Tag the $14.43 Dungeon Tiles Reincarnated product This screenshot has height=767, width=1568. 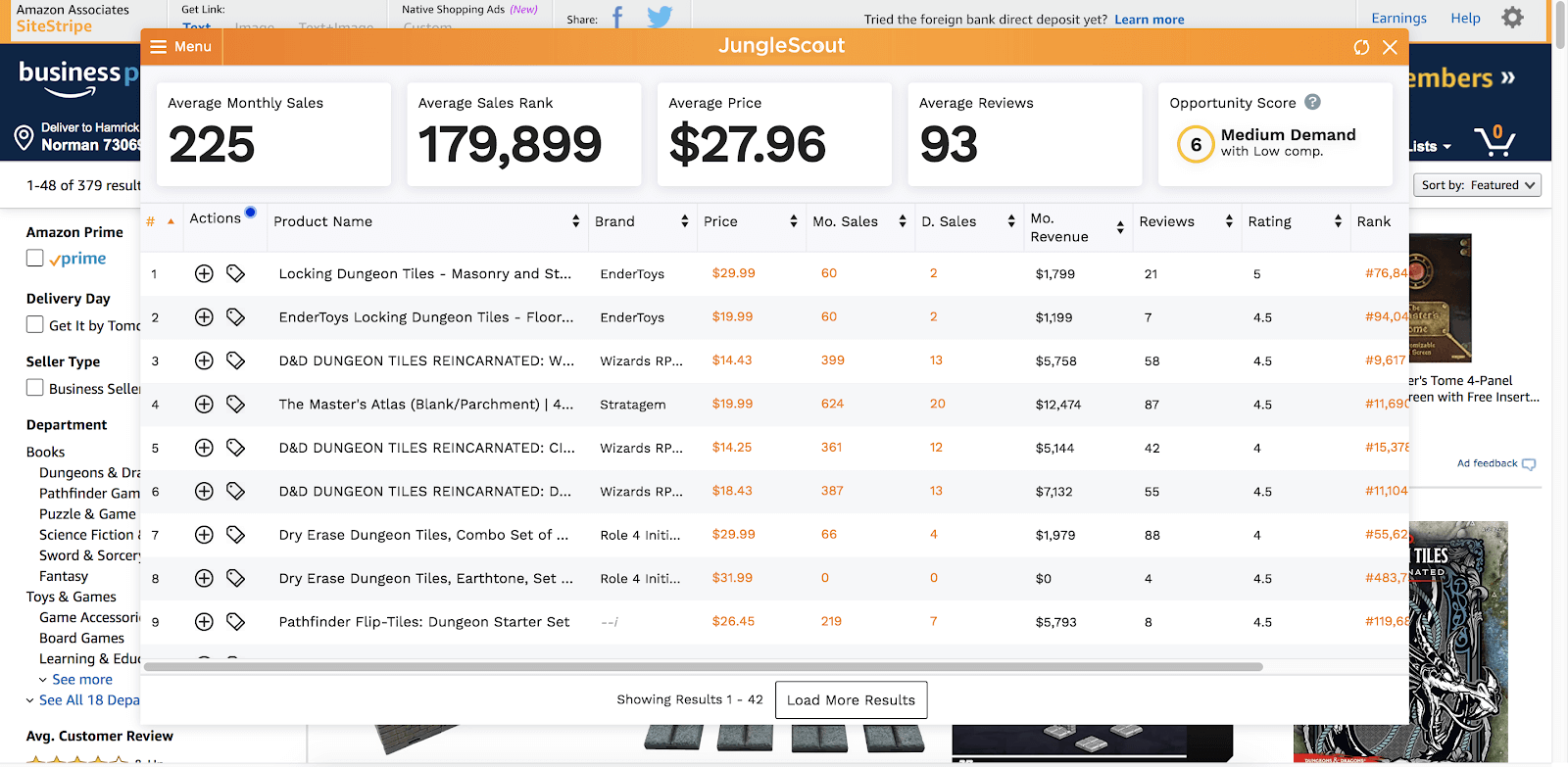click(235, 360)
